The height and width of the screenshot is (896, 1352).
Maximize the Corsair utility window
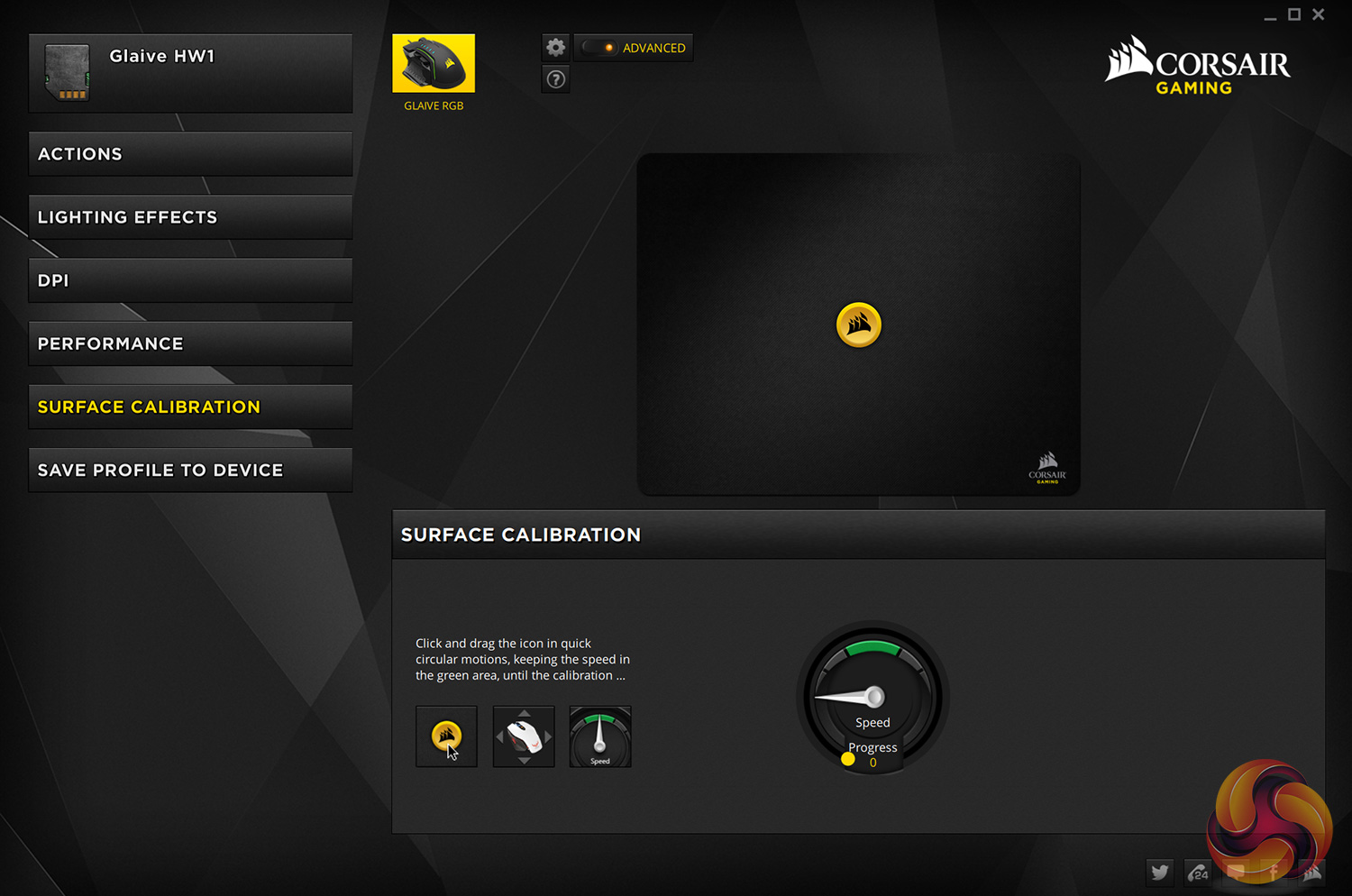(1294, 14)
